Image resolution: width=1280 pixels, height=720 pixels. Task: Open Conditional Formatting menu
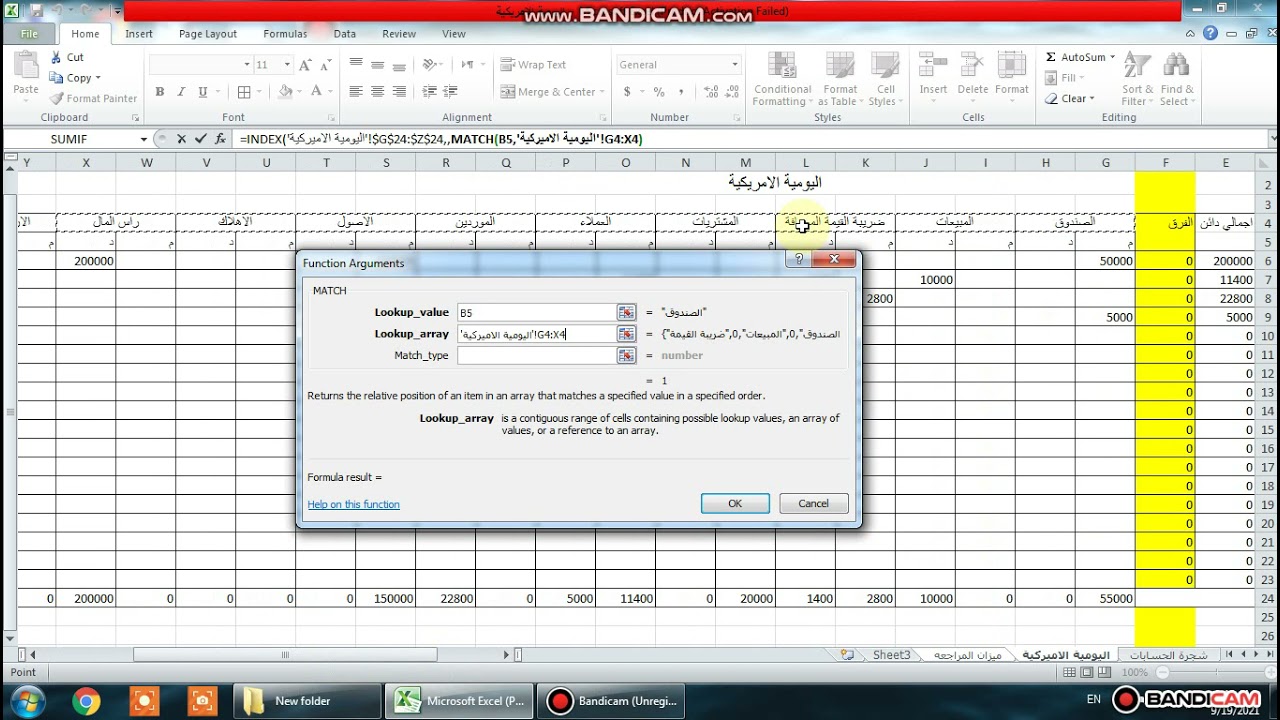tap(782, 79)
